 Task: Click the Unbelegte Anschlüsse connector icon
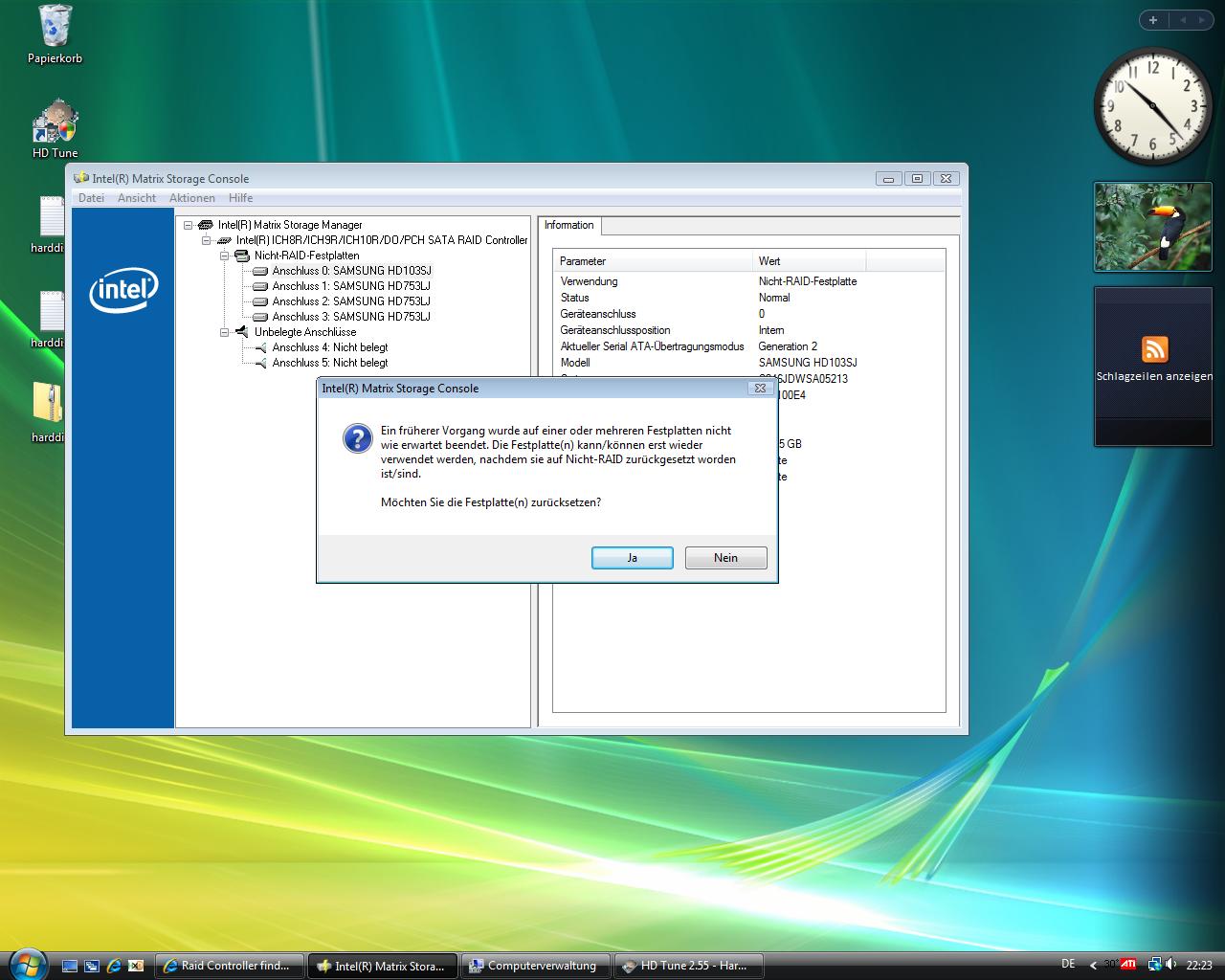coord(241,332)
